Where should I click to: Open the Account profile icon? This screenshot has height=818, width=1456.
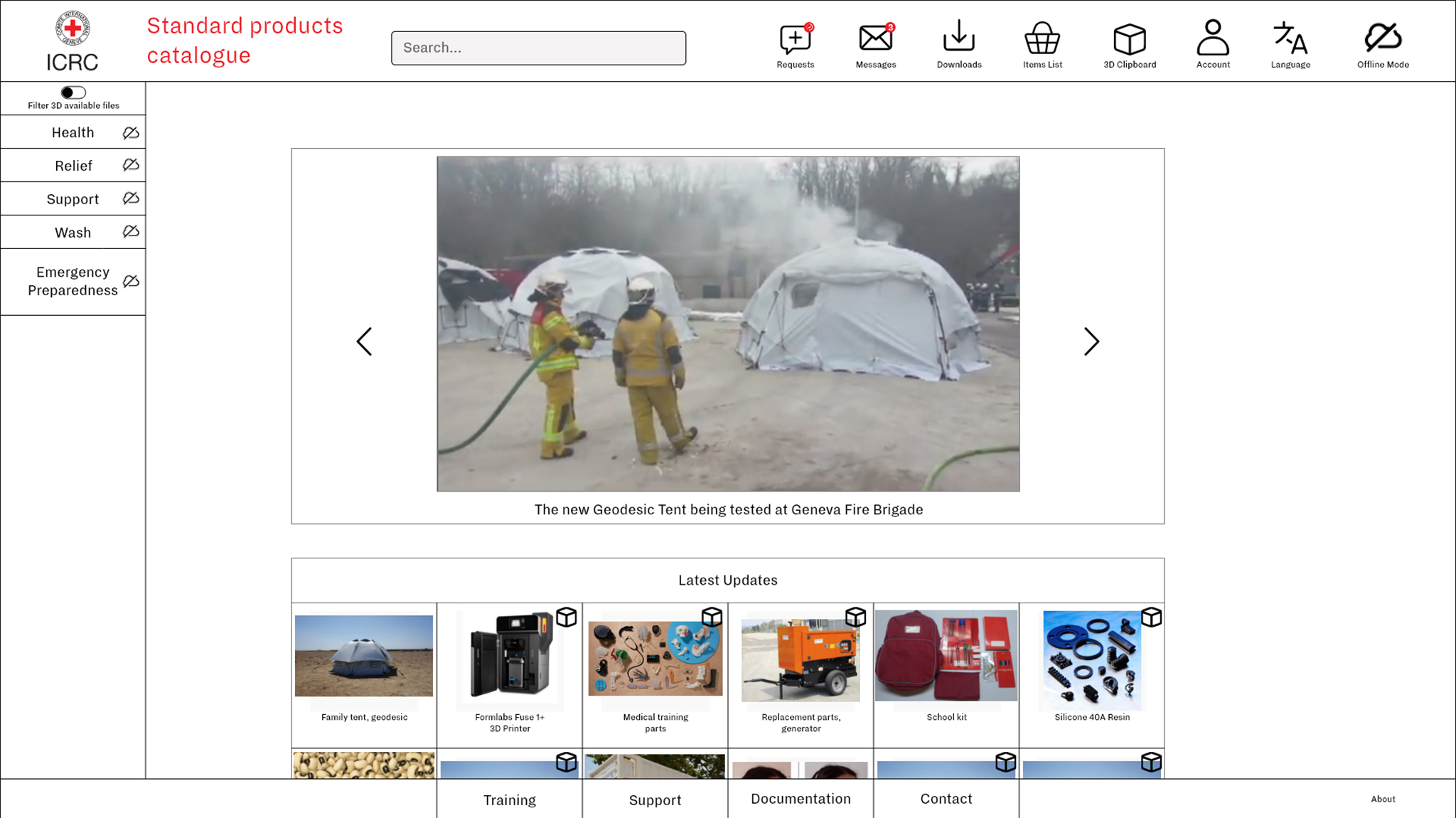(1212, 38)
